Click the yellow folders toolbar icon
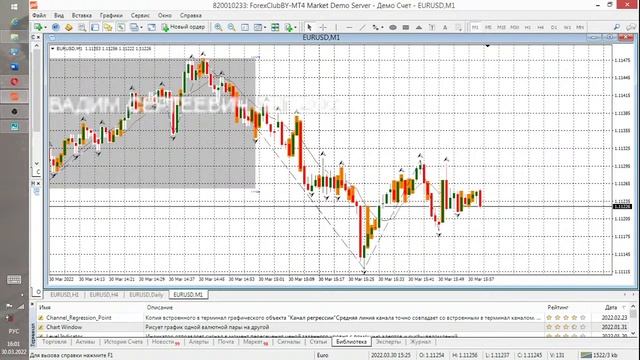Viewport: 640px width, 360px height. coord(108,27)
